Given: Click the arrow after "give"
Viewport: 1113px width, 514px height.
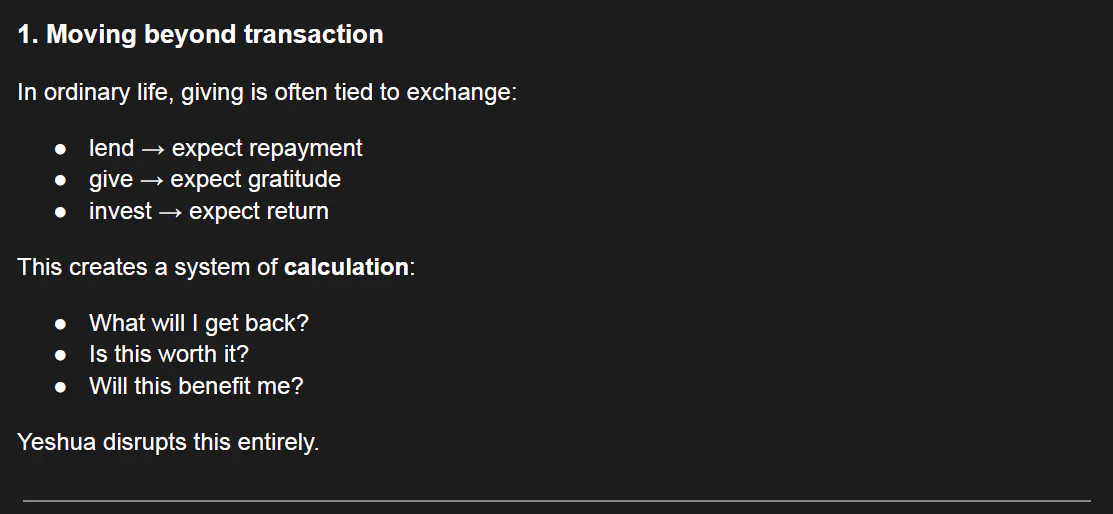Looking at the screenshot, I should point(152,180).
